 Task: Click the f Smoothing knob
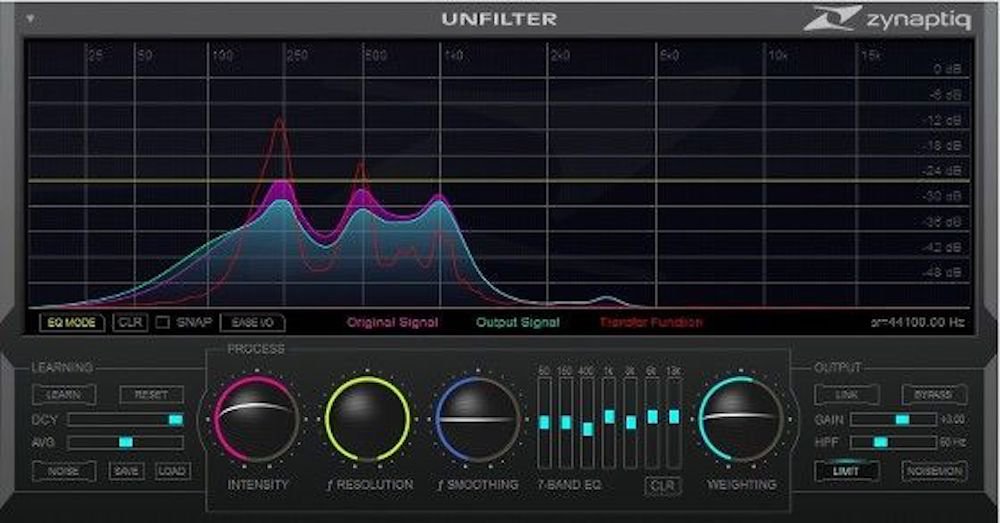coord(478,419)
